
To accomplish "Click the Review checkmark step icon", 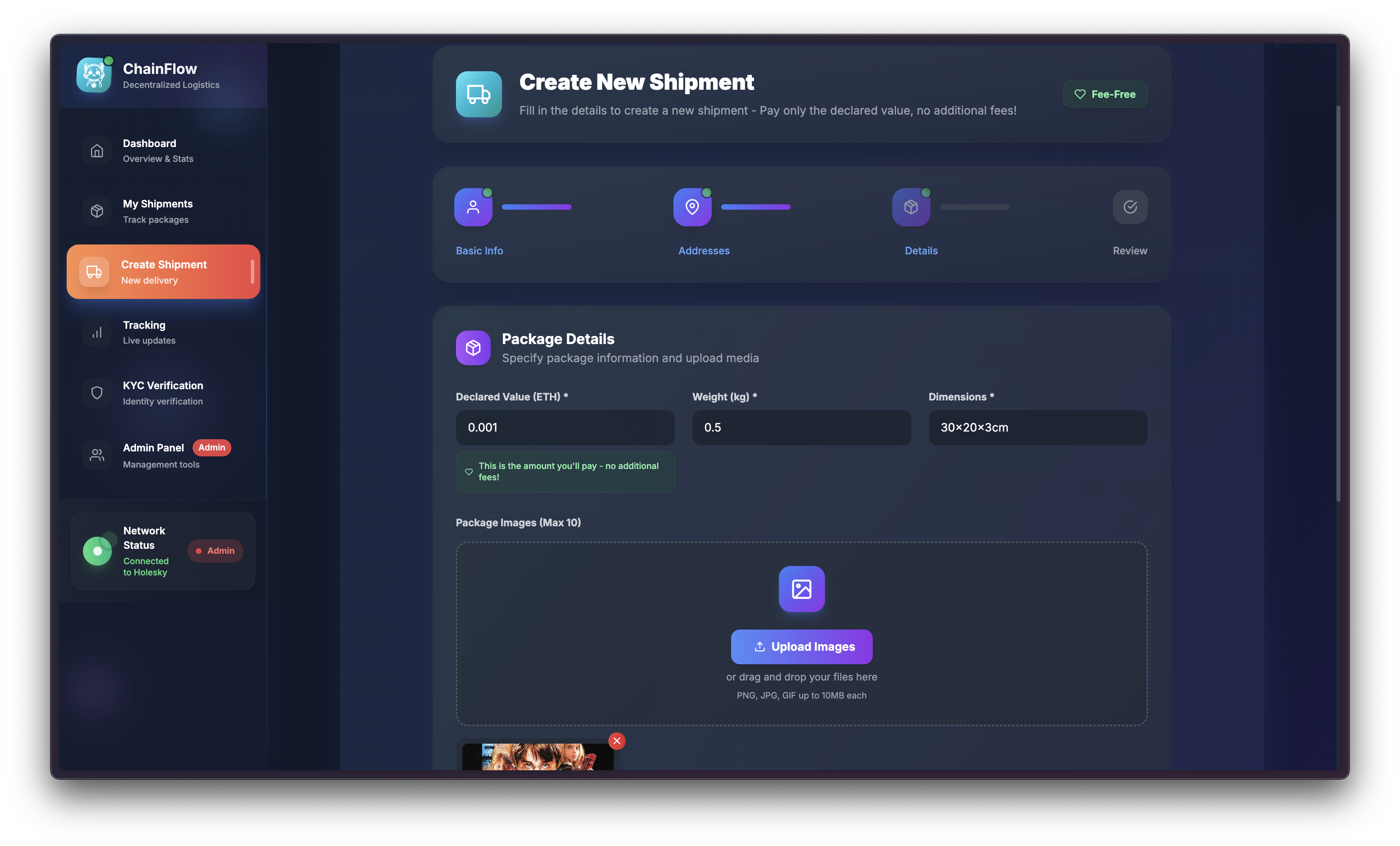I will tap(1129, 207).
